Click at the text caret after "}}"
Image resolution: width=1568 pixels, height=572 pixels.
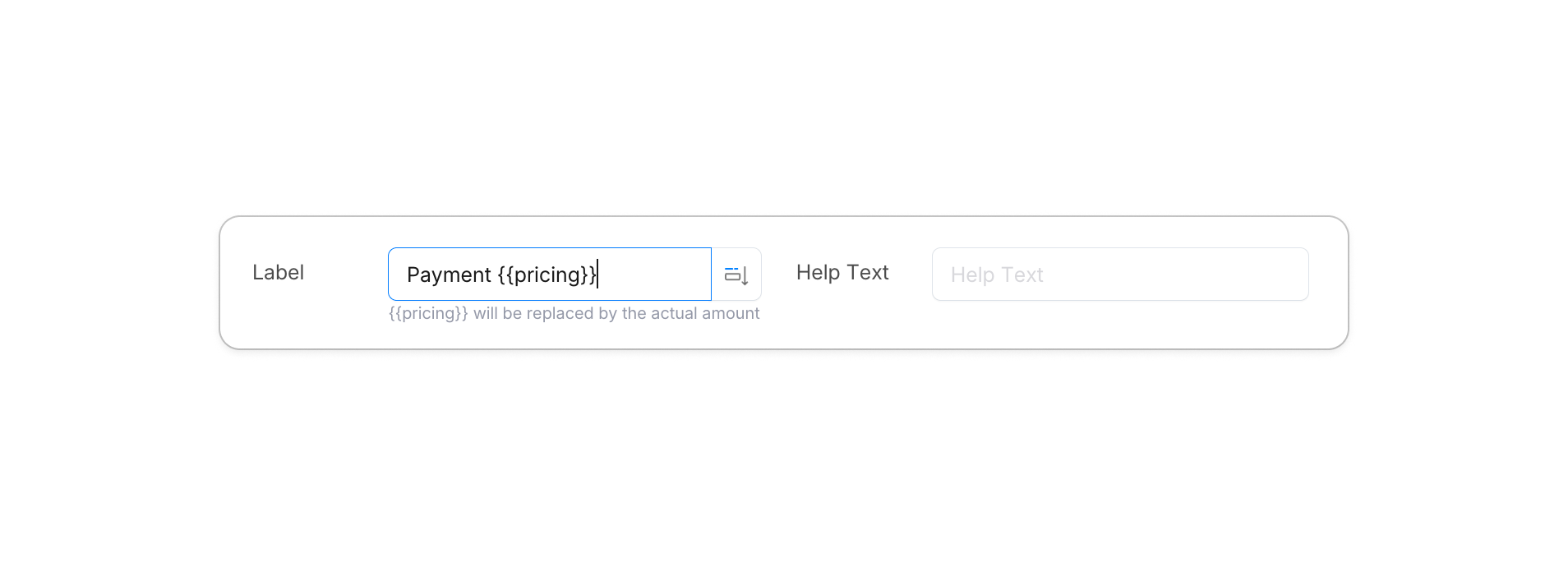[598, 274]
